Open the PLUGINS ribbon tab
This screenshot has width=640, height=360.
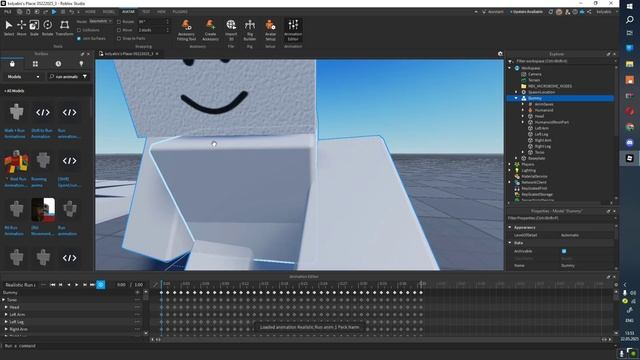click(180, 12)
